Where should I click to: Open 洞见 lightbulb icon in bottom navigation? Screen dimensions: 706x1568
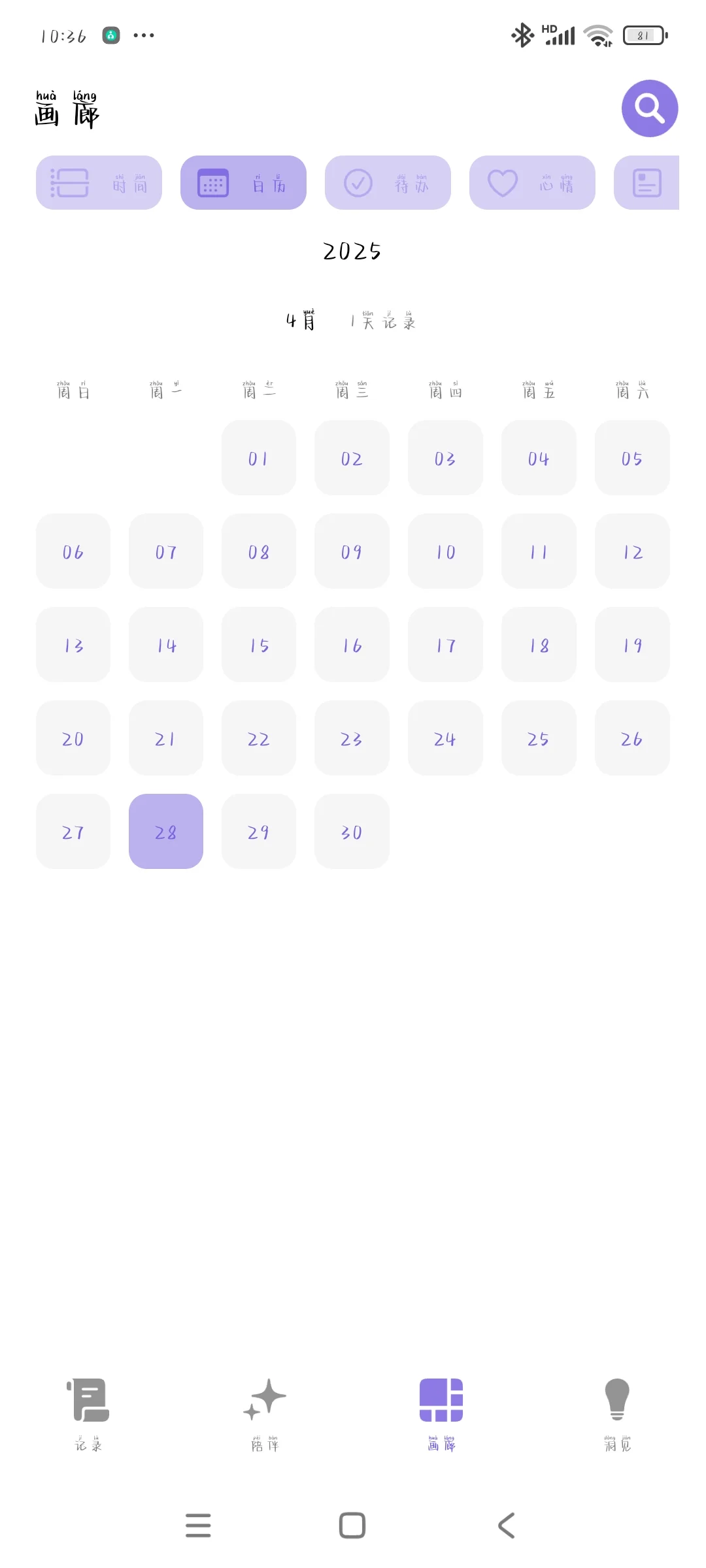(x=618, y=1414)
